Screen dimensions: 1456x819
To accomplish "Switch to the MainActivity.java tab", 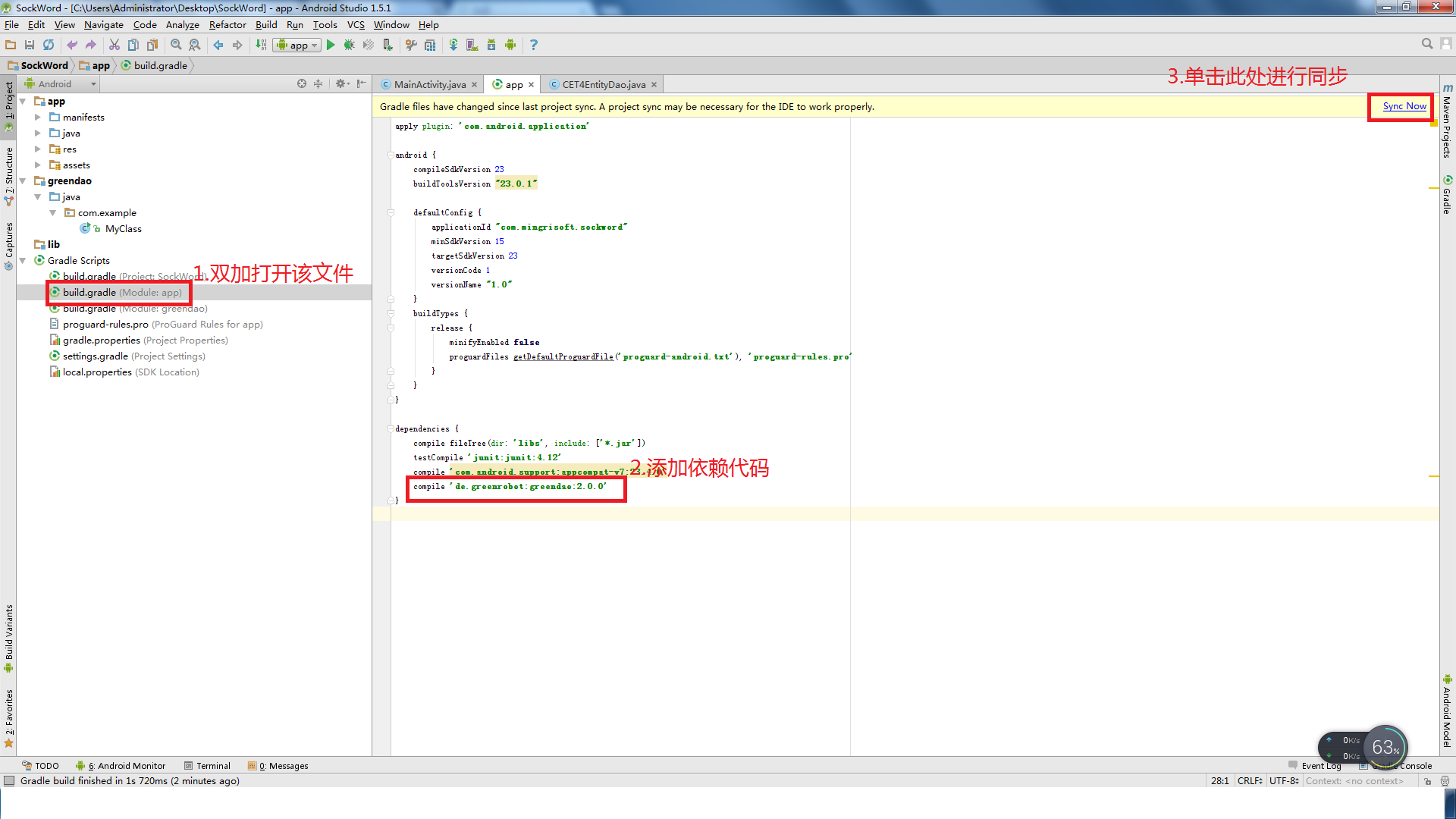I will coord(429,84).
